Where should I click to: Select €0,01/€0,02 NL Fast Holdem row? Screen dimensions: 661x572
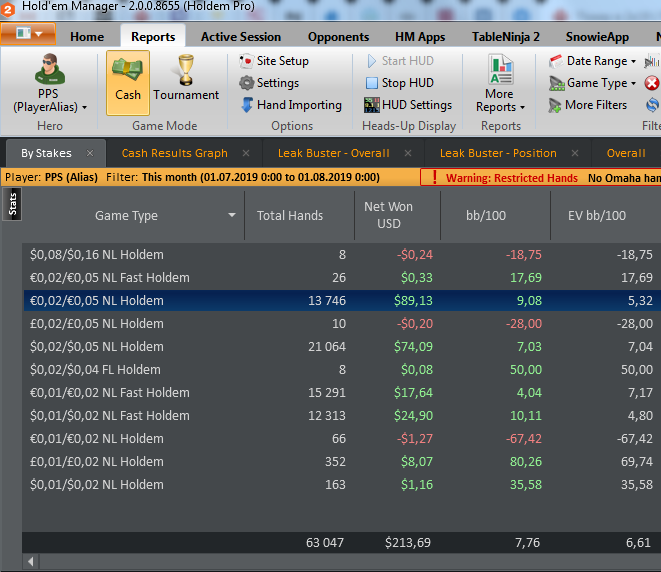tap(342, 392)
